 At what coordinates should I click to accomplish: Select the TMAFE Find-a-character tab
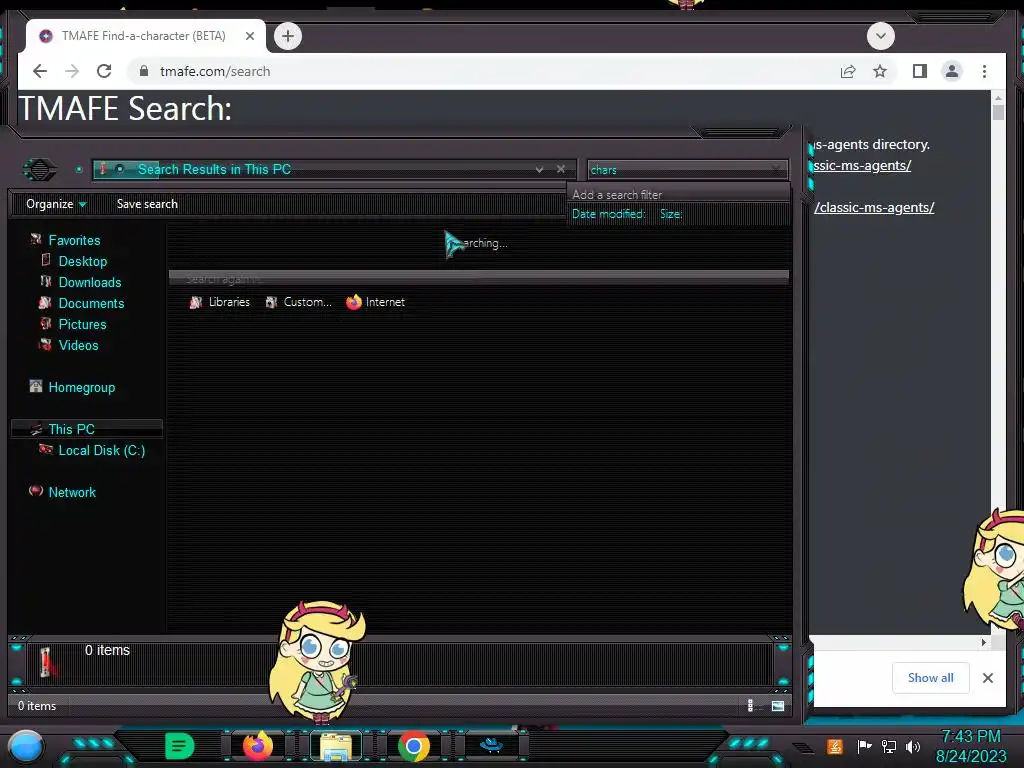[x=146, y=36]
